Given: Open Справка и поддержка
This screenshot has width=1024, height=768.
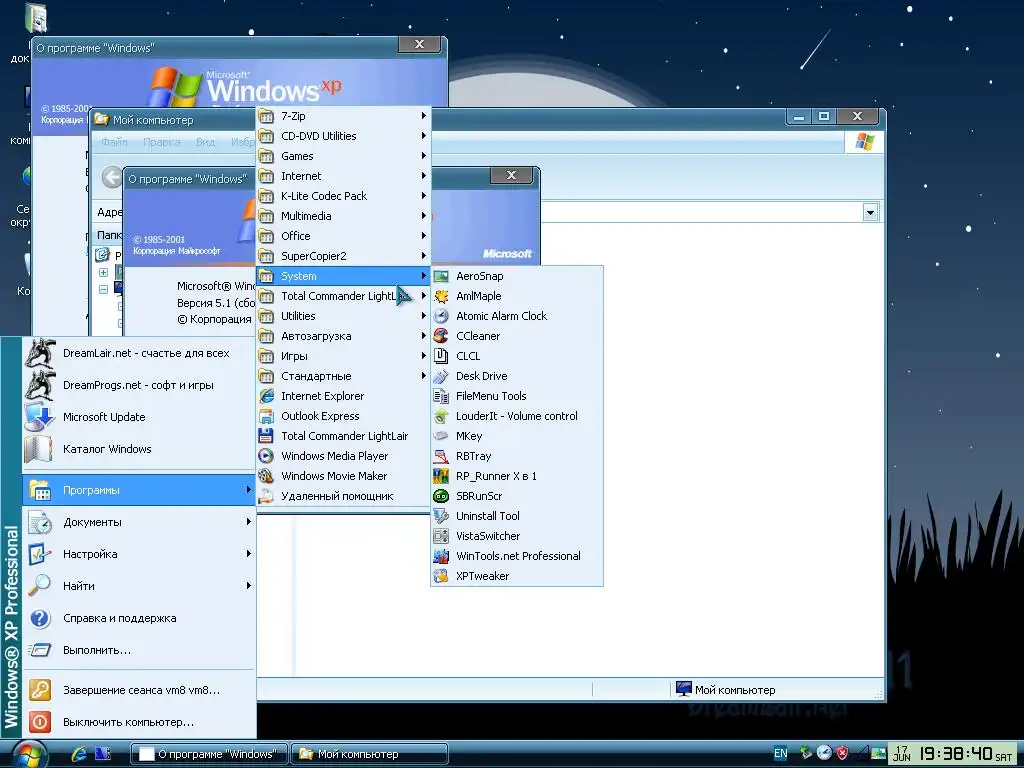Looking at the screenshot, I should (x=138, y=618).
